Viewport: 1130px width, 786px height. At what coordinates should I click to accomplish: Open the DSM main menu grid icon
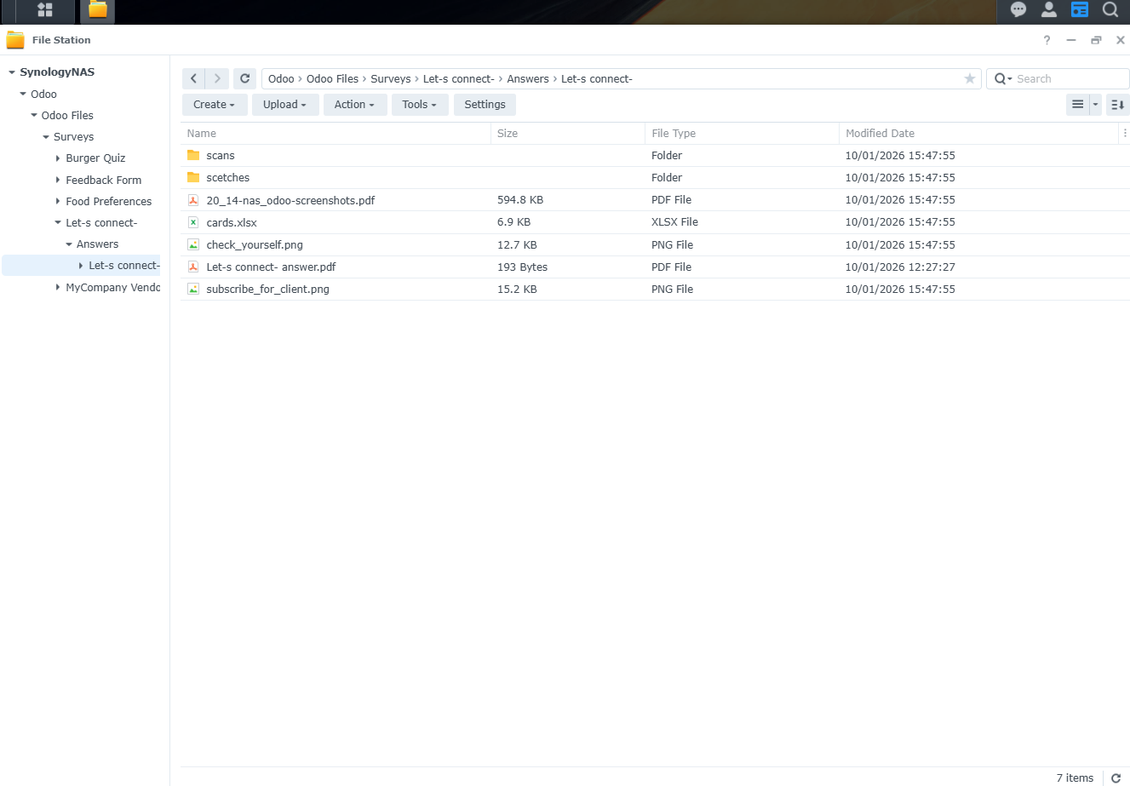click(x=45, y=10)
